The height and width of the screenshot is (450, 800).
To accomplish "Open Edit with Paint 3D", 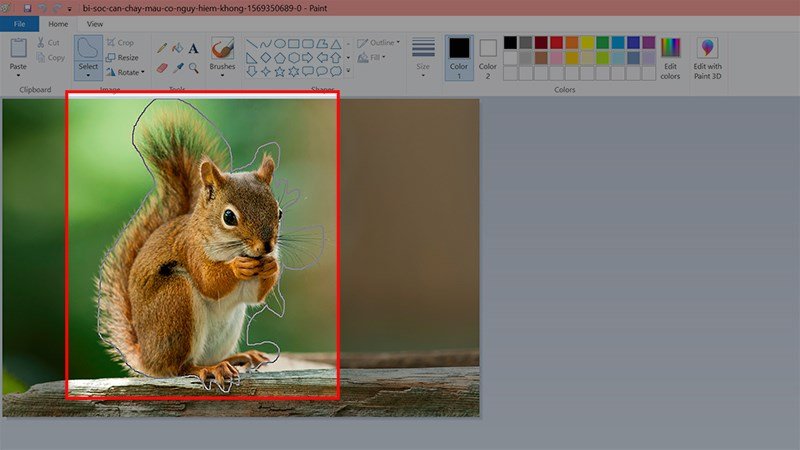I will coord(708,58).
